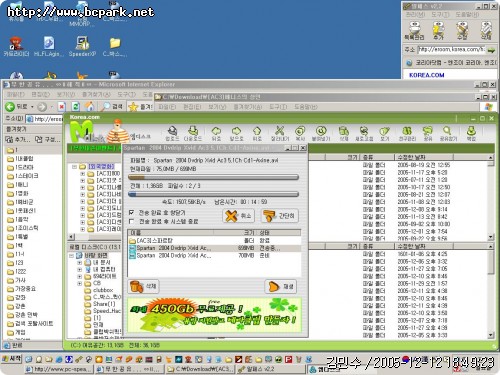Expand the 내 컴퓨터 tree node
Viewport: 500px width, 375px height.
click(x=80, y=269)
